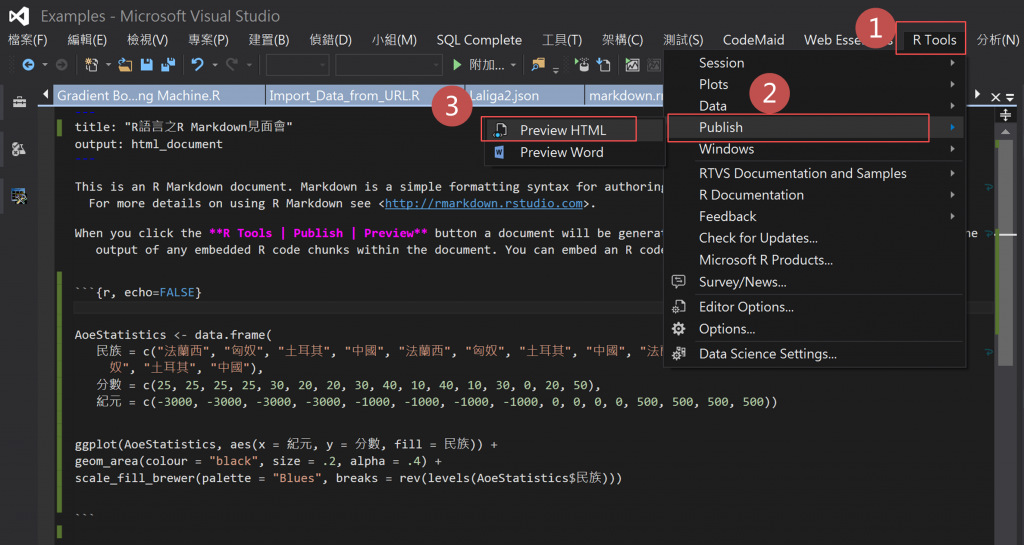Open the solution configurations combo box

297,65
